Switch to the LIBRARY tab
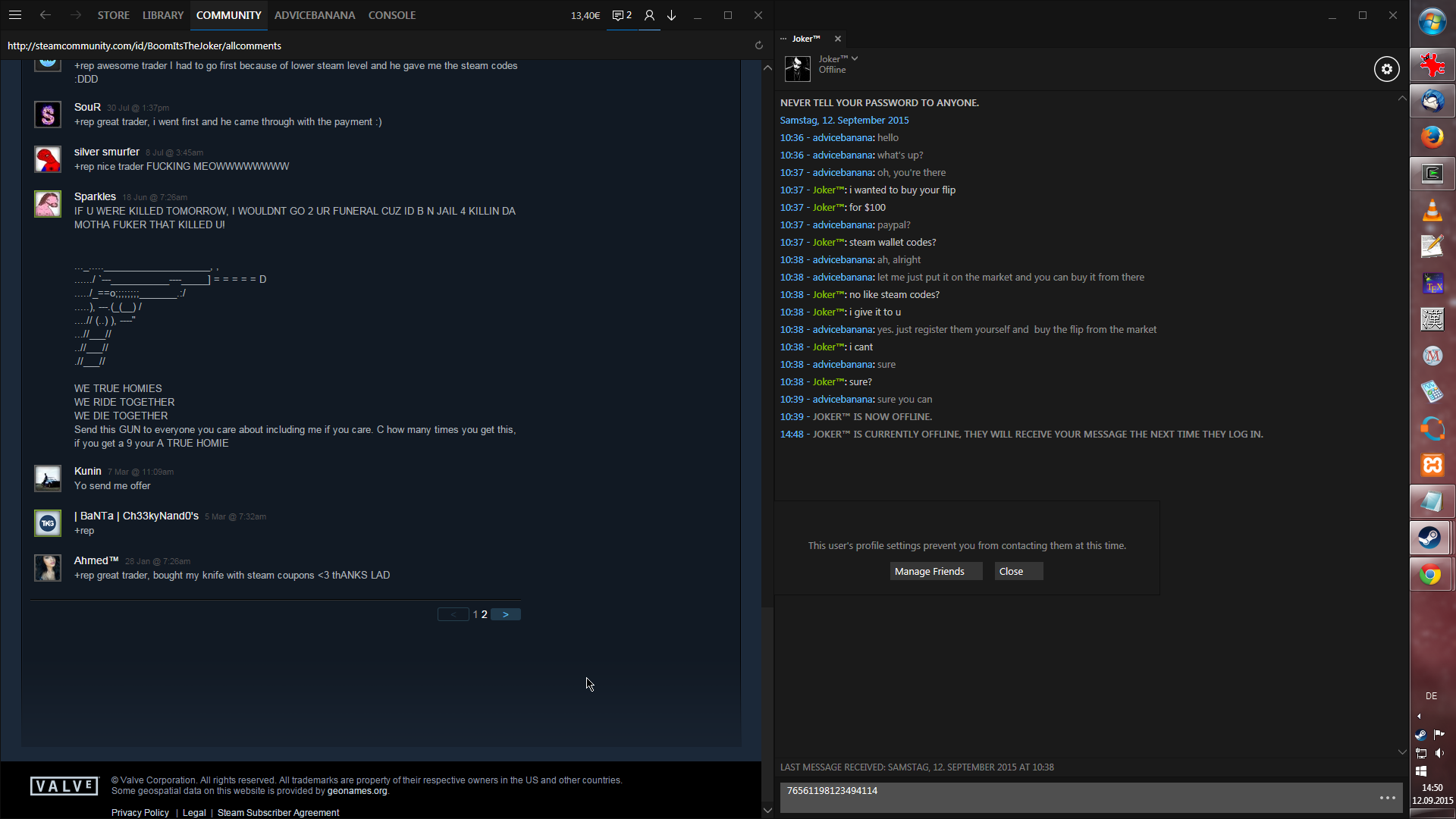 [163, 15]
